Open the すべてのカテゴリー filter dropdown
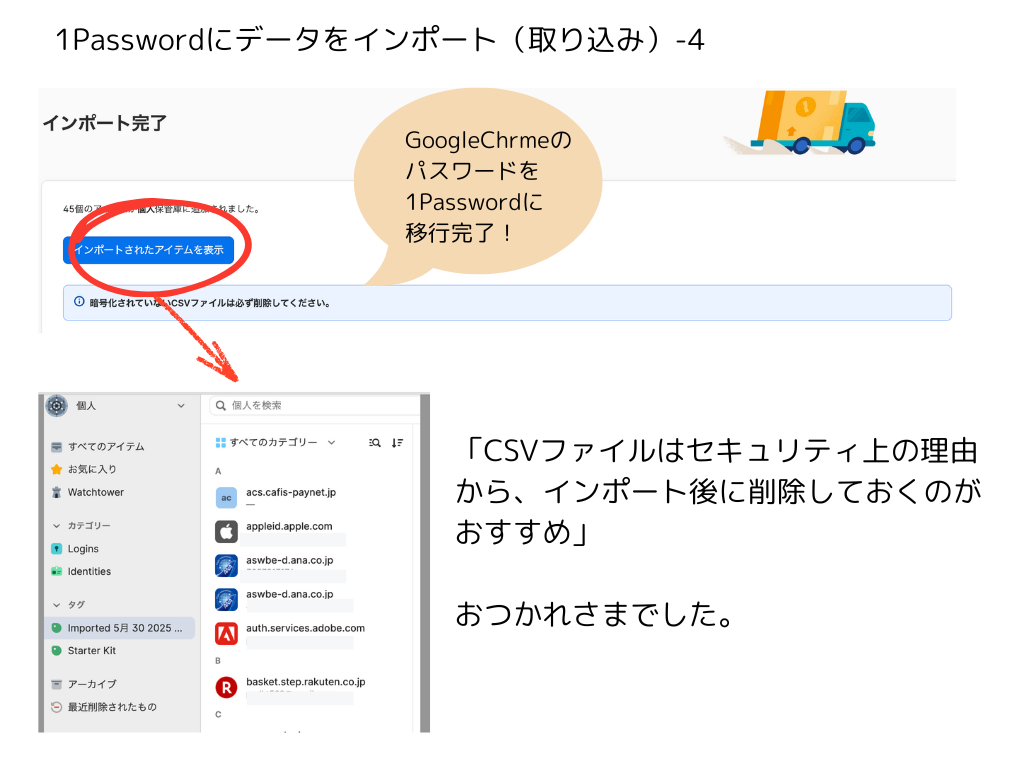This screenshot has height=768, width=1024. click(x=276, y=443)
